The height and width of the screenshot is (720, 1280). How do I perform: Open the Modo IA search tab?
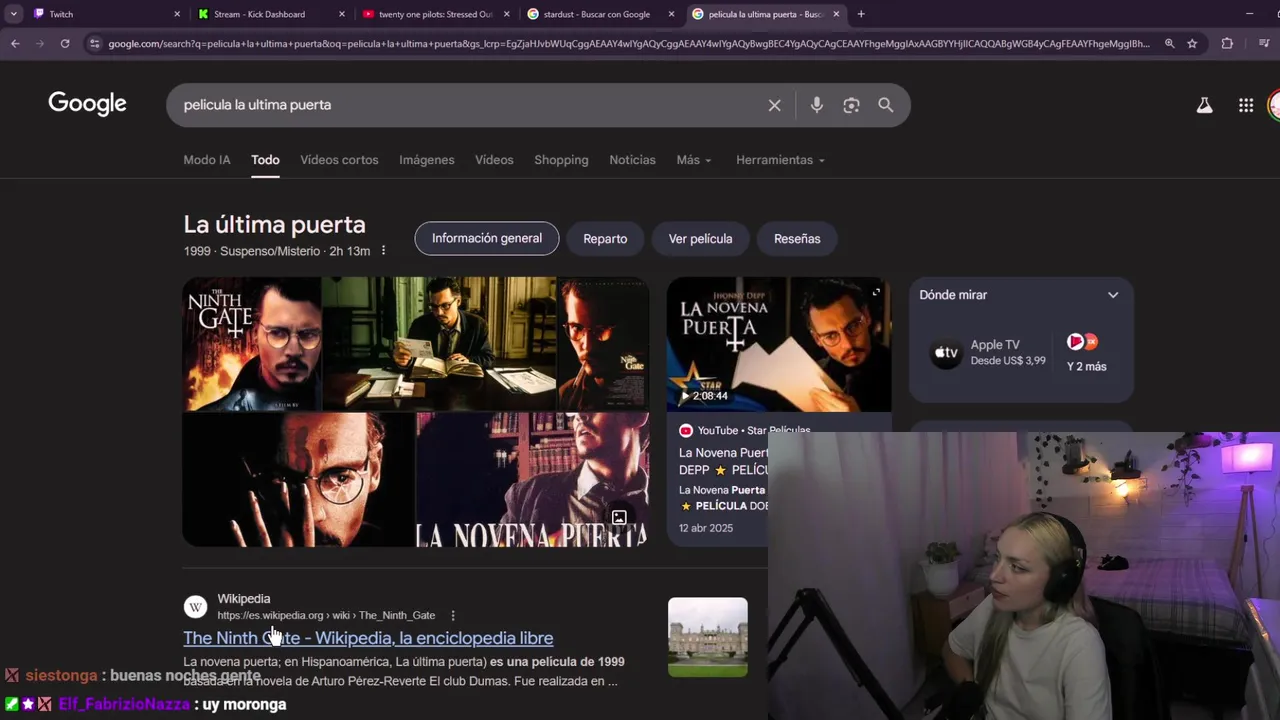pyautogui.click(x=207, y=160)
